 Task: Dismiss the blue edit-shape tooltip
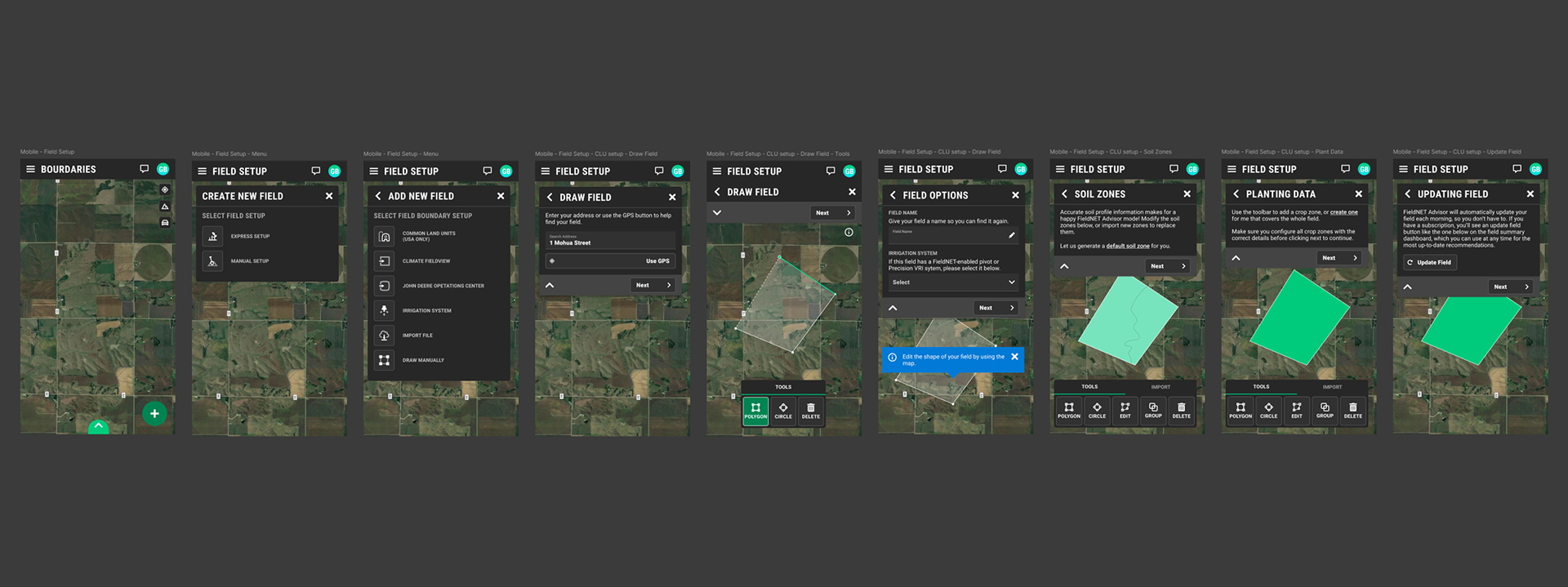click(1015, 357)
